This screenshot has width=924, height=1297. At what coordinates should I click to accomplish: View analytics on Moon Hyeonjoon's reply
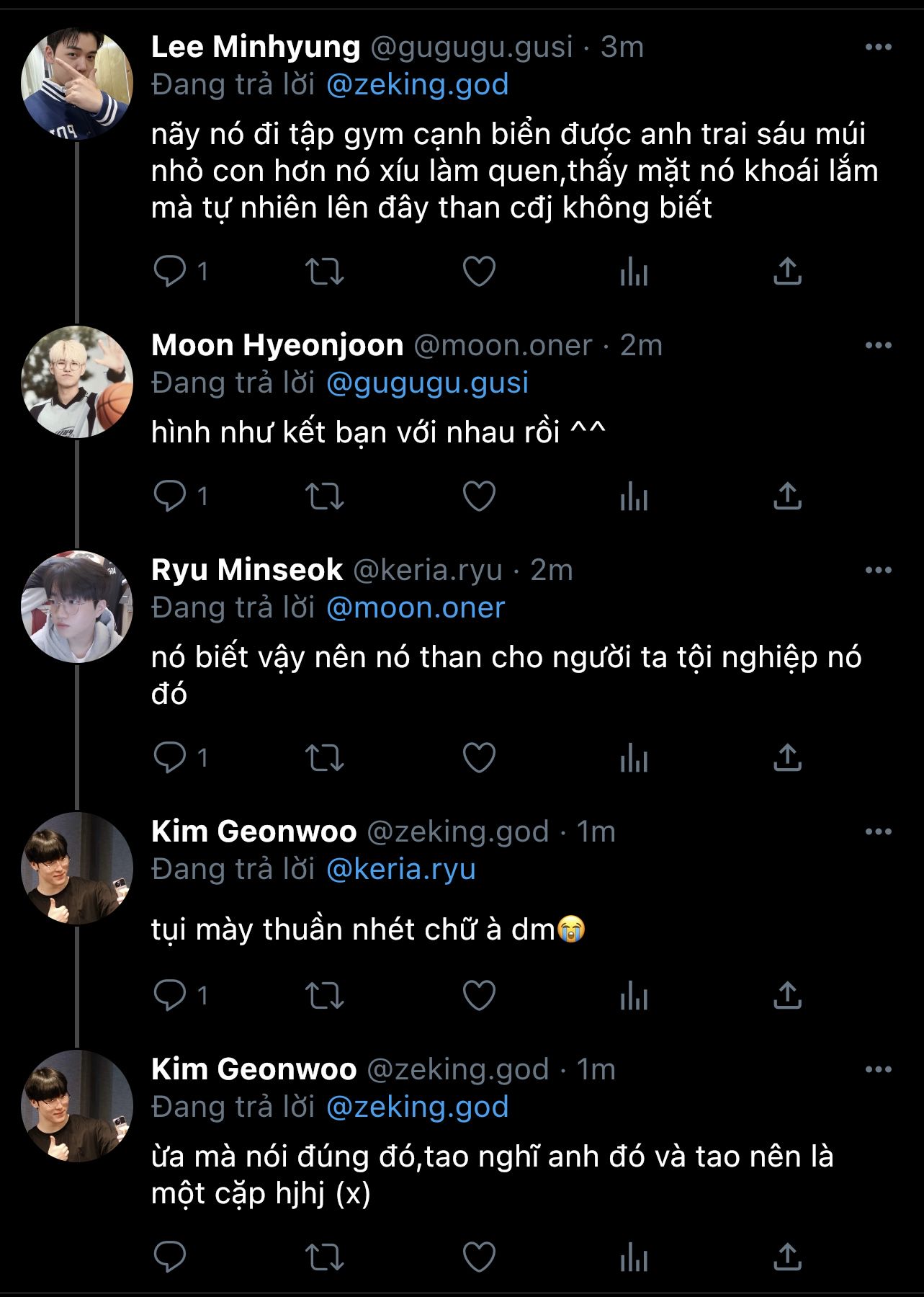(x=634, y=496)
